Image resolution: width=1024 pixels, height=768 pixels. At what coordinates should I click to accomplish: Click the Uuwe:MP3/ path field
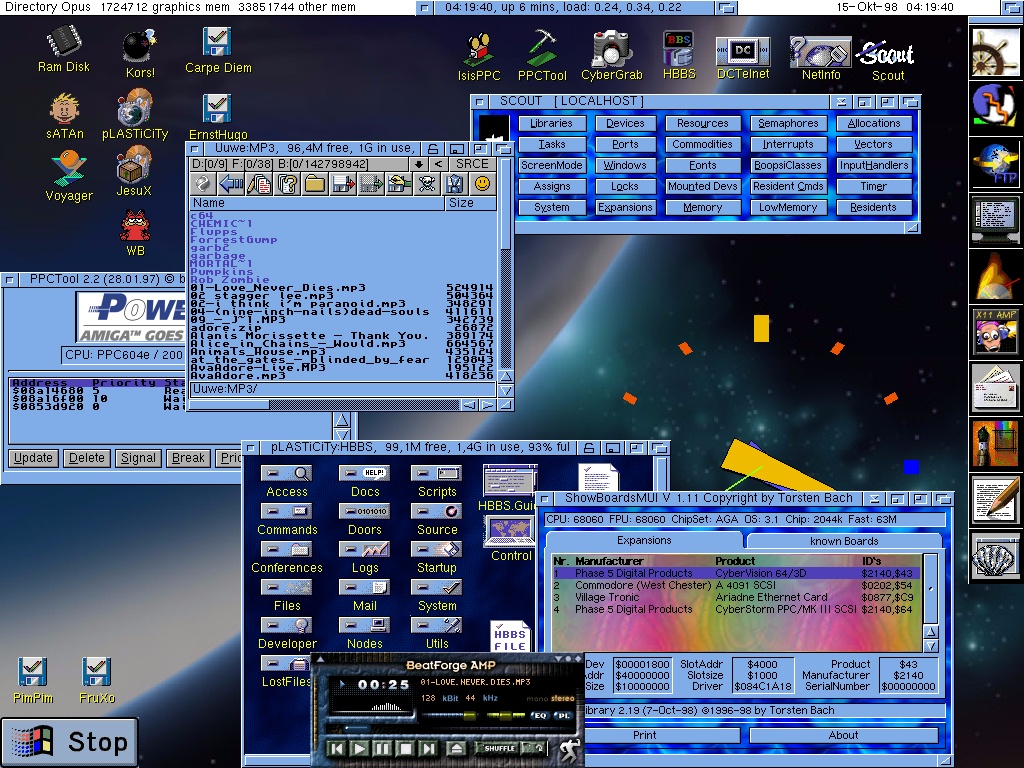[x=342, y=389]
